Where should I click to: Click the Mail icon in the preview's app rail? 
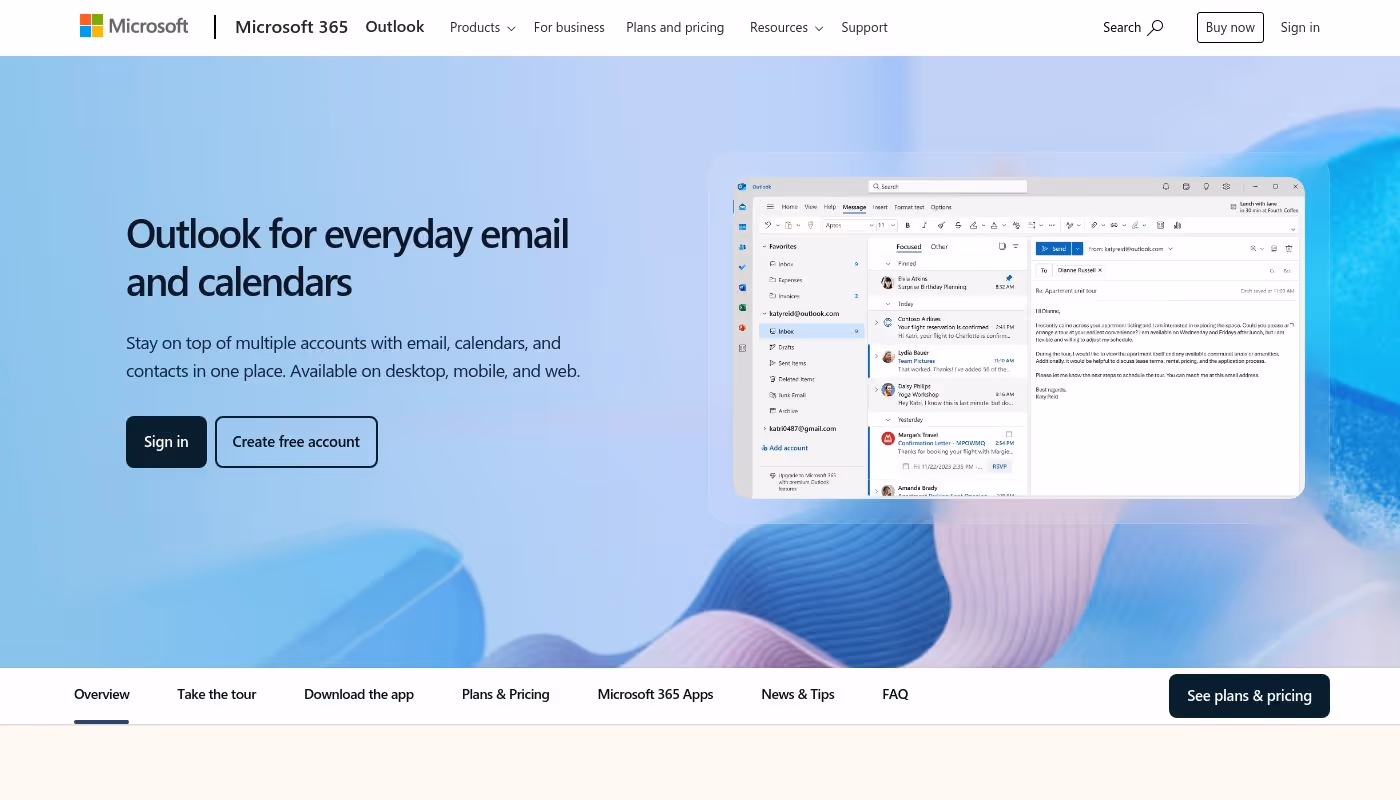tap(742, 207)
